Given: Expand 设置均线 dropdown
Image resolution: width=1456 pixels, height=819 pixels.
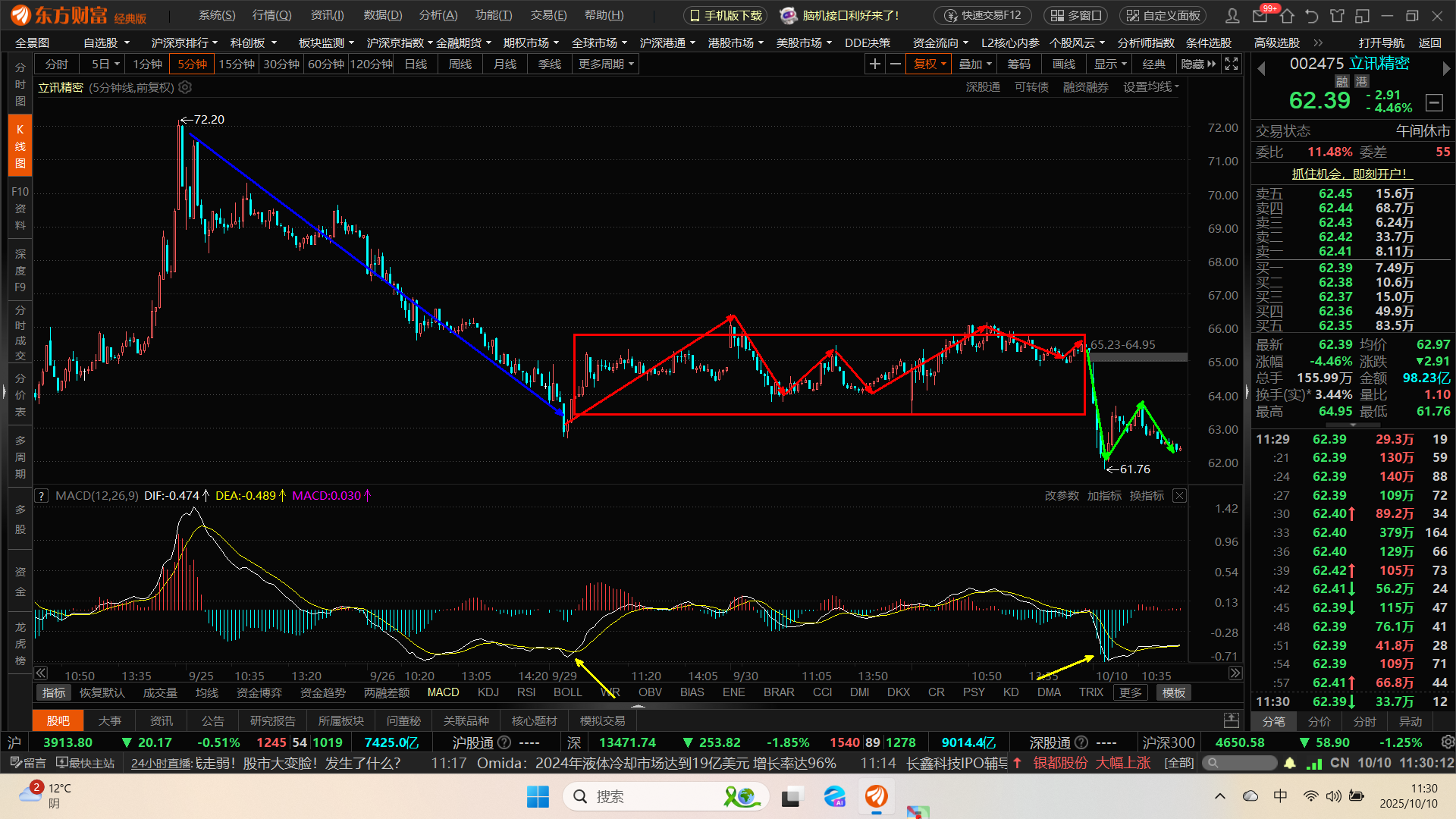Looking at the screenshot, I should coord(1150,87).
